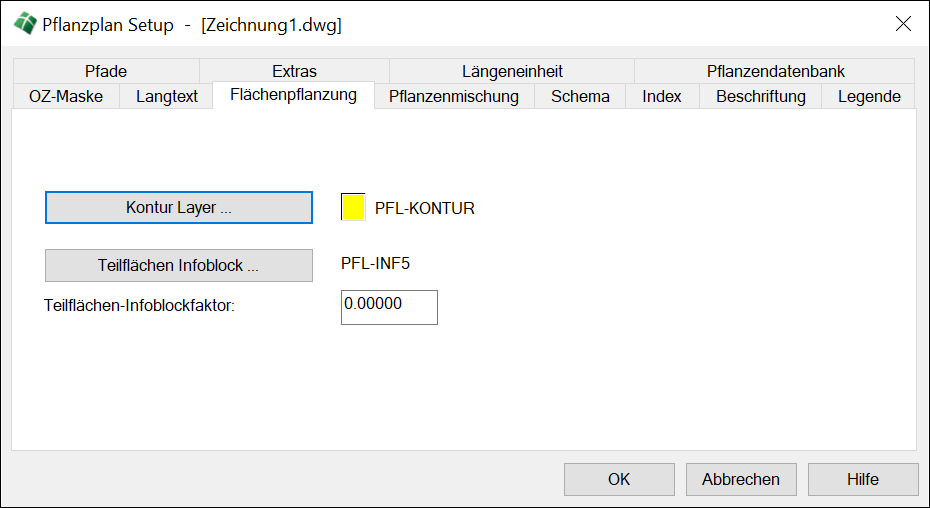Open the Extras tab
The width and height of the screenshot is (930, 508).
294,71
